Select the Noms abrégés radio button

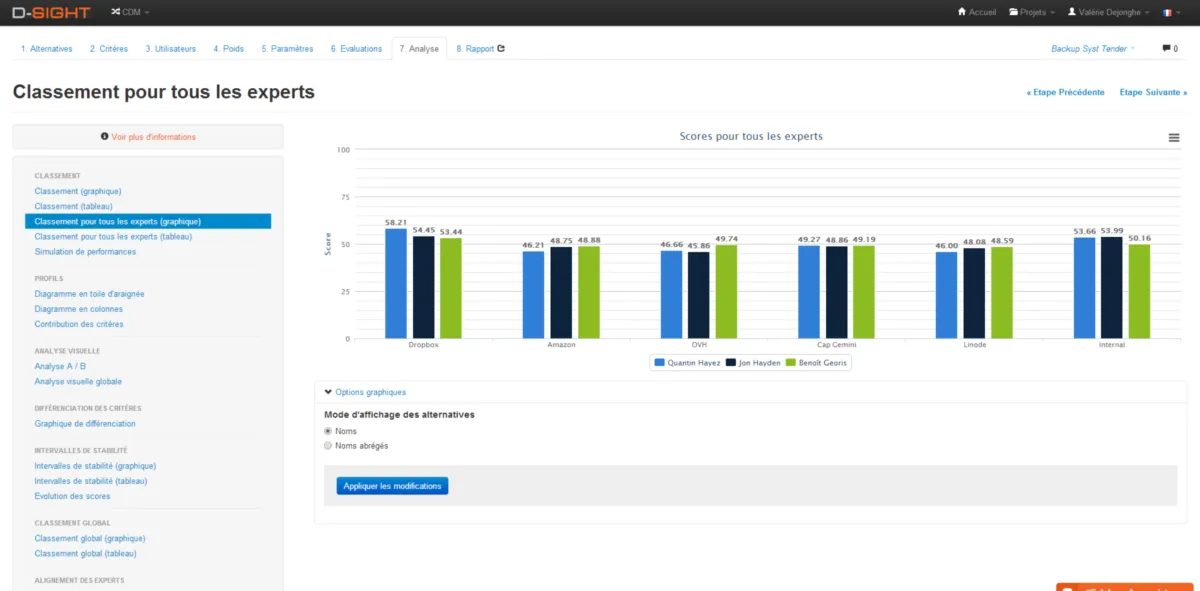coord(328,446)
